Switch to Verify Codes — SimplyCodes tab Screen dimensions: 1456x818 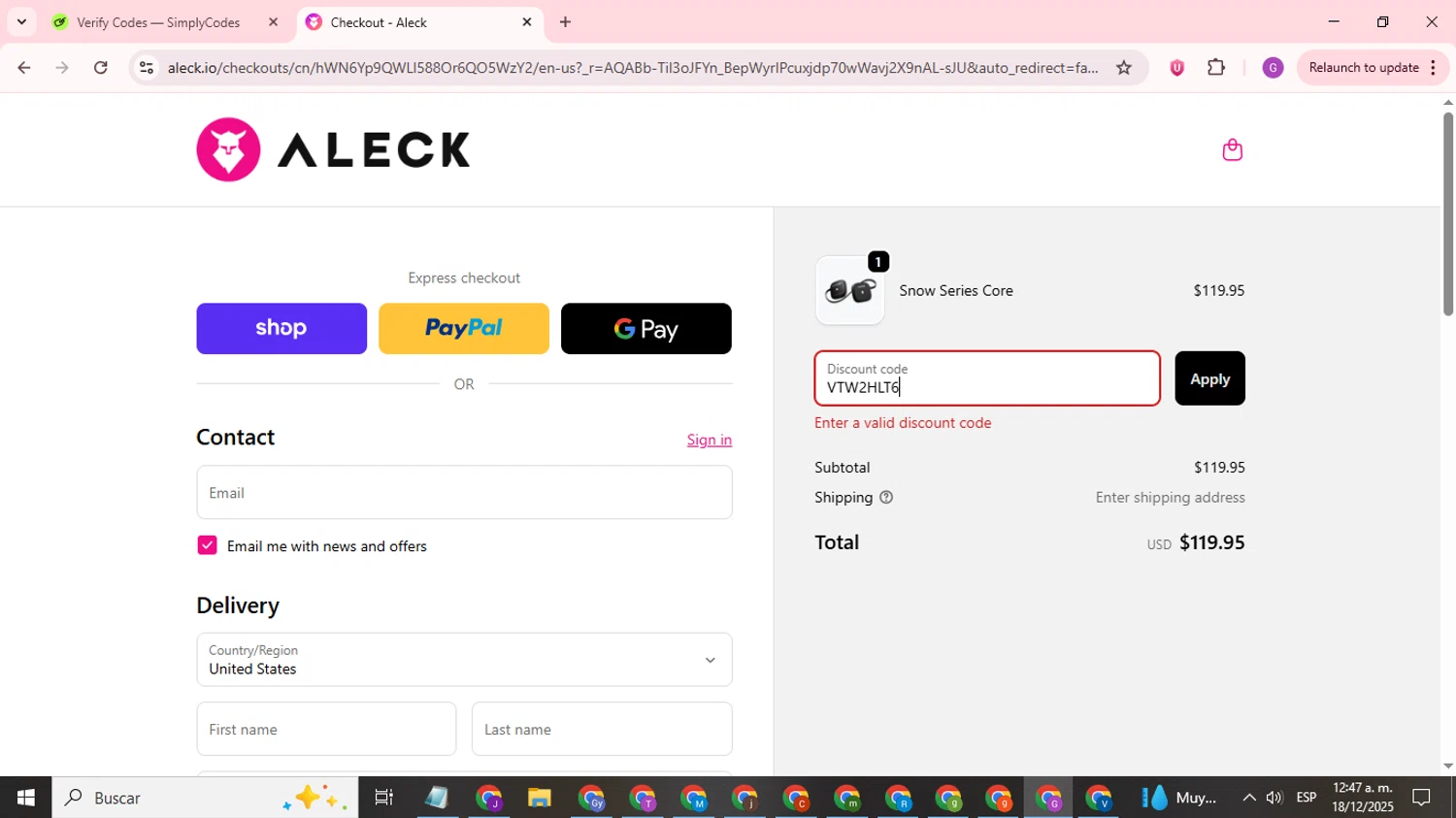pos(158,22)
